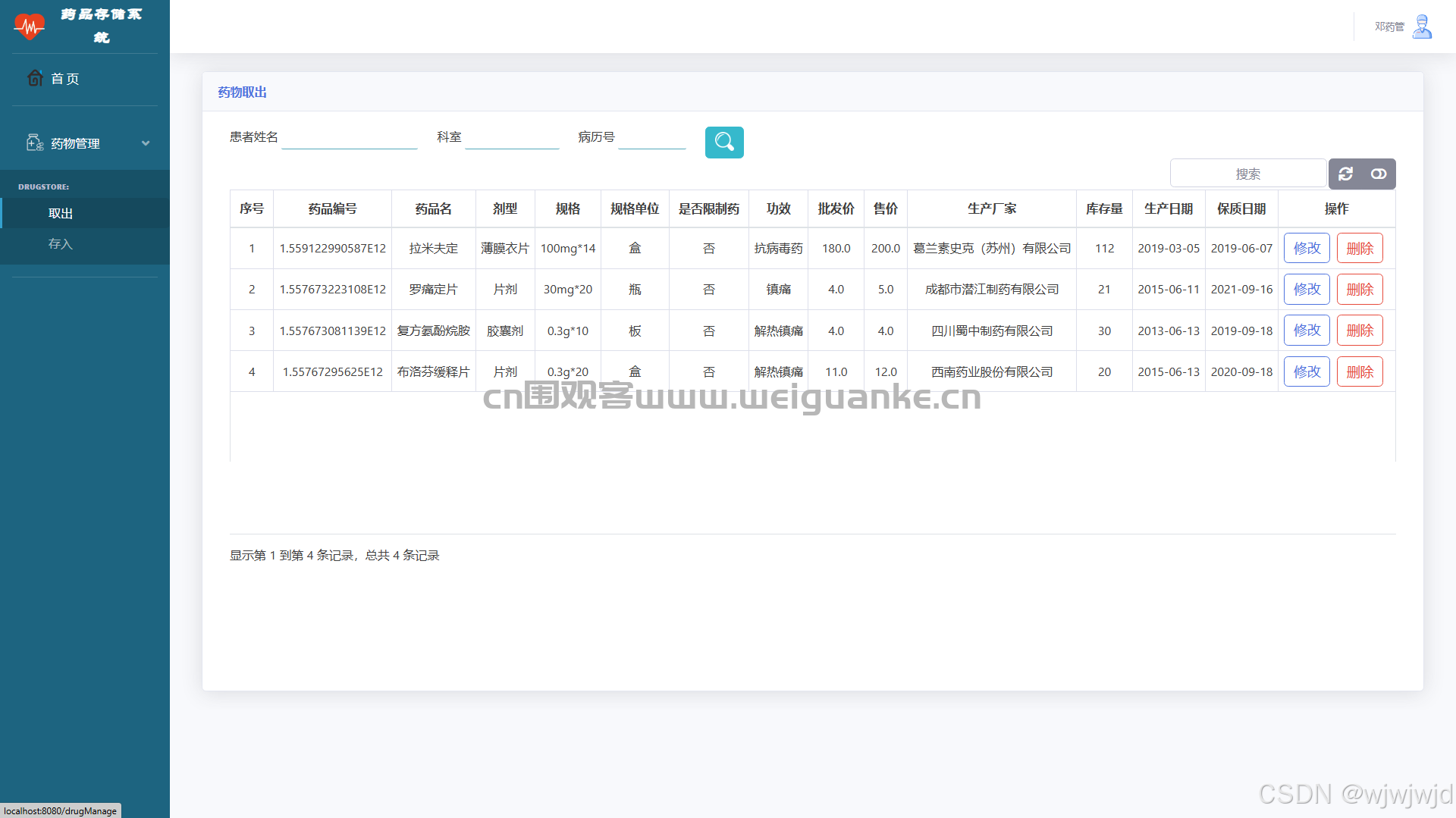Click the 药品名 column header

(433, 208)
